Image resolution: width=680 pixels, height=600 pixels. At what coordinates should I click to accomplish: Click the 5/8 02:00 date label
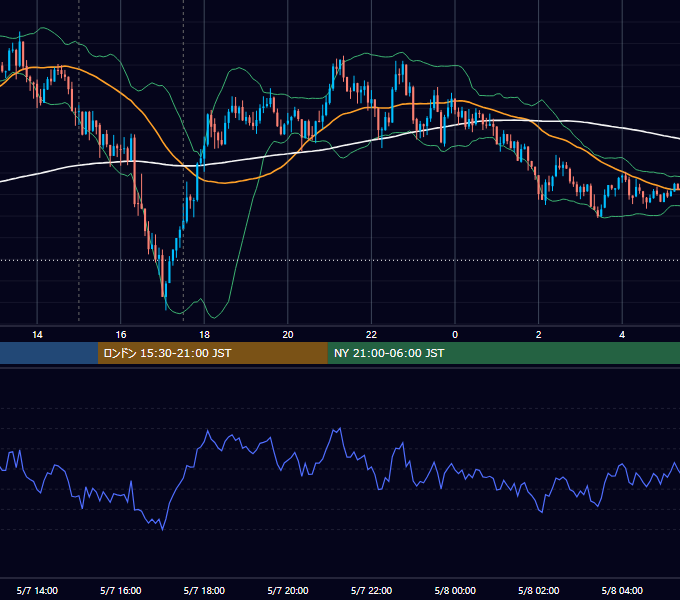[538, 591]
